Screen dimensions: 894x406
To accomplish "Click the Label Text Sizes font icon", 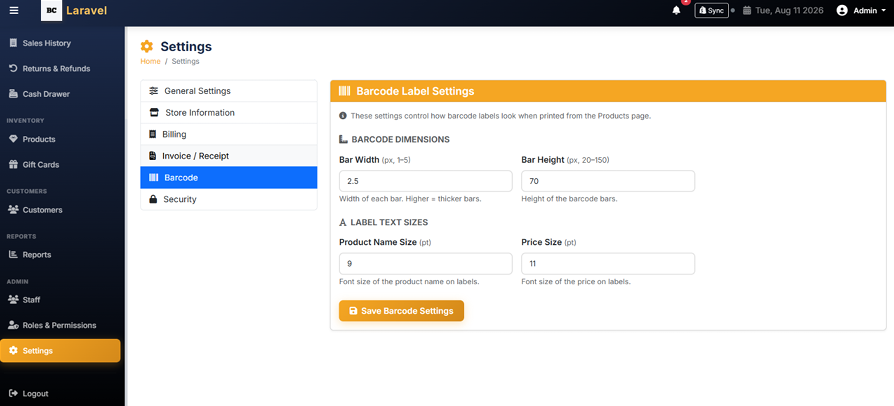I will click(343, 222).
